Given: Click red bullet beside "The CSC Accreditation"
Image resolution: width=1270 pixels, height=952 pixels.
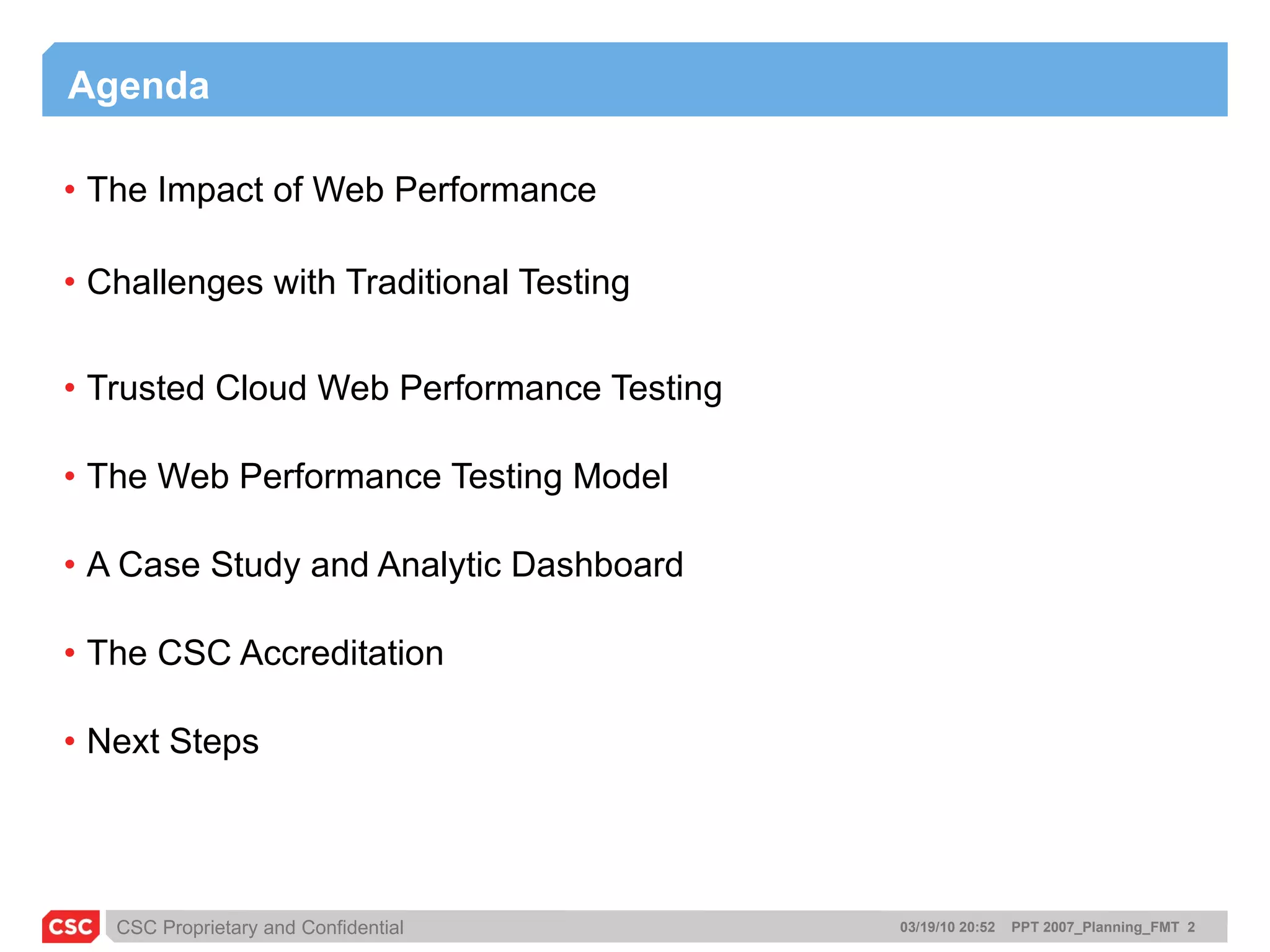Looking at the screenshot, I should pyautogui.click(x=70, y=653).
